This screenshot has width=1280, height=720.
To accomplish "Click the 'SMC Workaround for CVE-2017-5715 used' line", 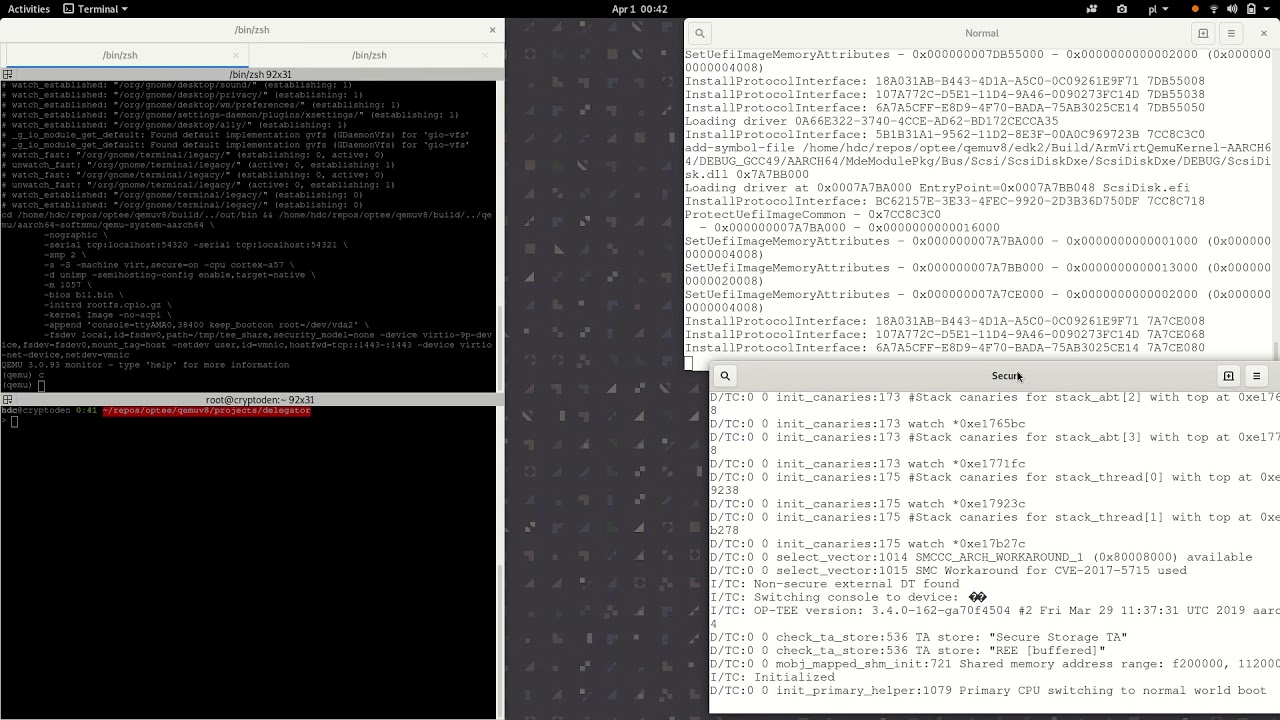I will click(948, 571).
